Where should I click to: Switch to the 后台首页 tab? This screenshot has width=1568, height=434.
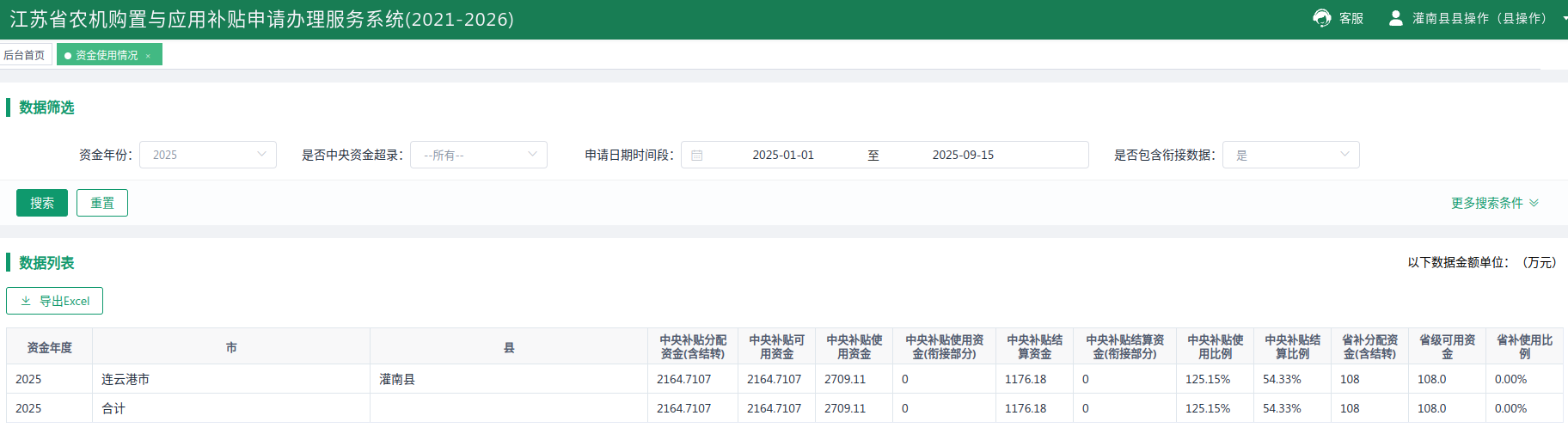tap(25, 55)
